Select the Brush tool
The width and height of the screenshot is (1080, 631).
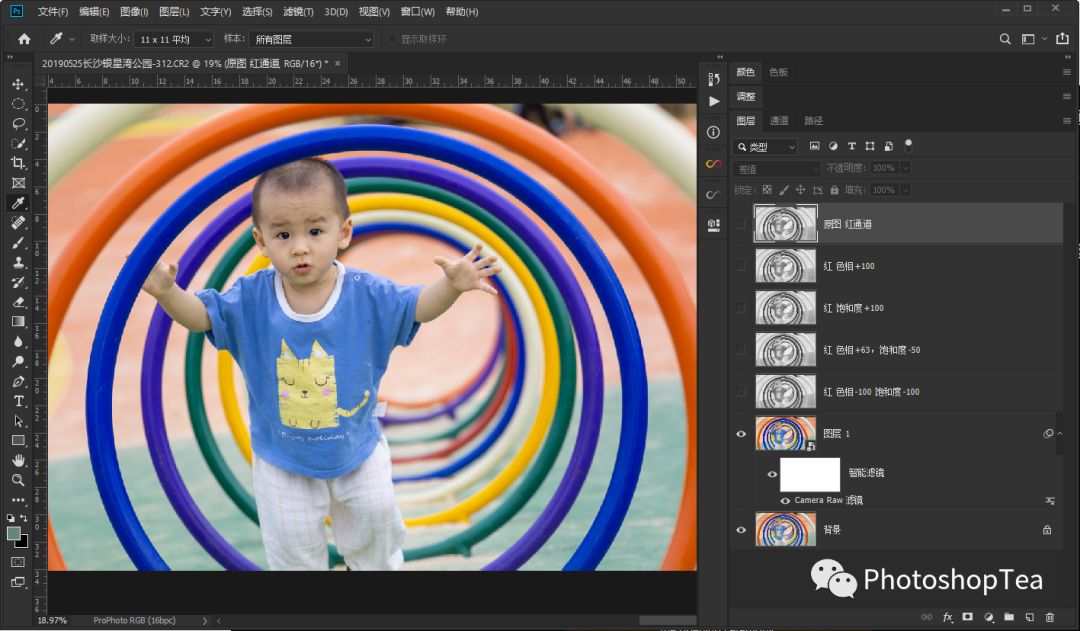[x=18, y=242]
